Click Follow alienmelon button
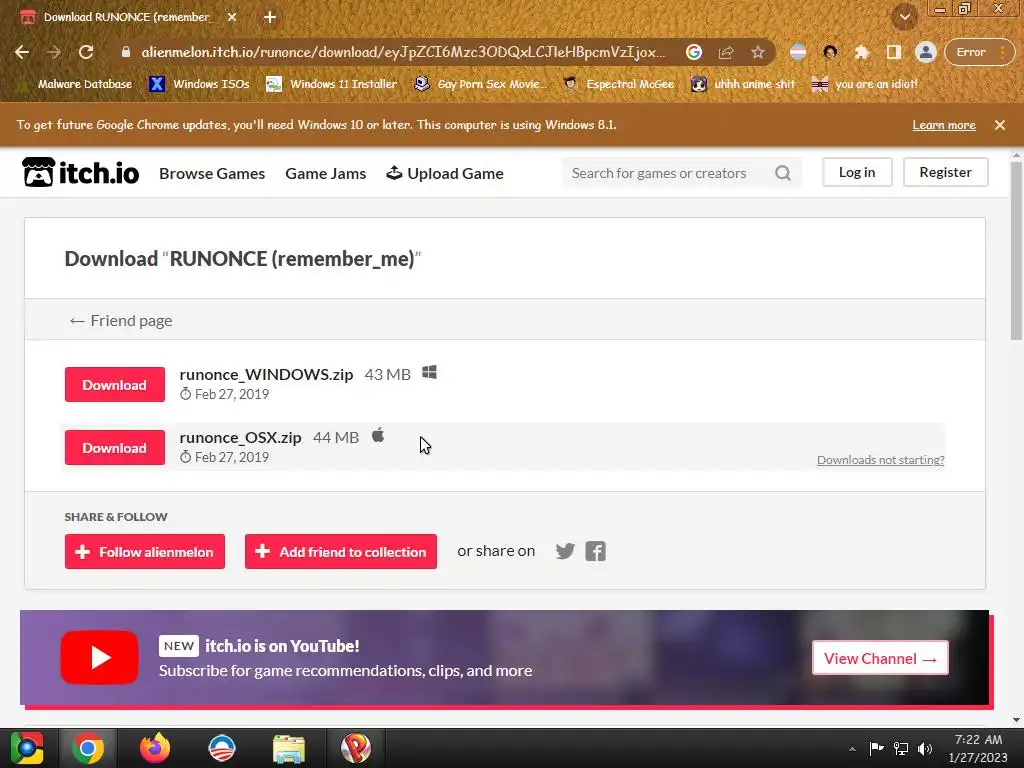This screenshot has width=1024, height=768. pos(144,552)
